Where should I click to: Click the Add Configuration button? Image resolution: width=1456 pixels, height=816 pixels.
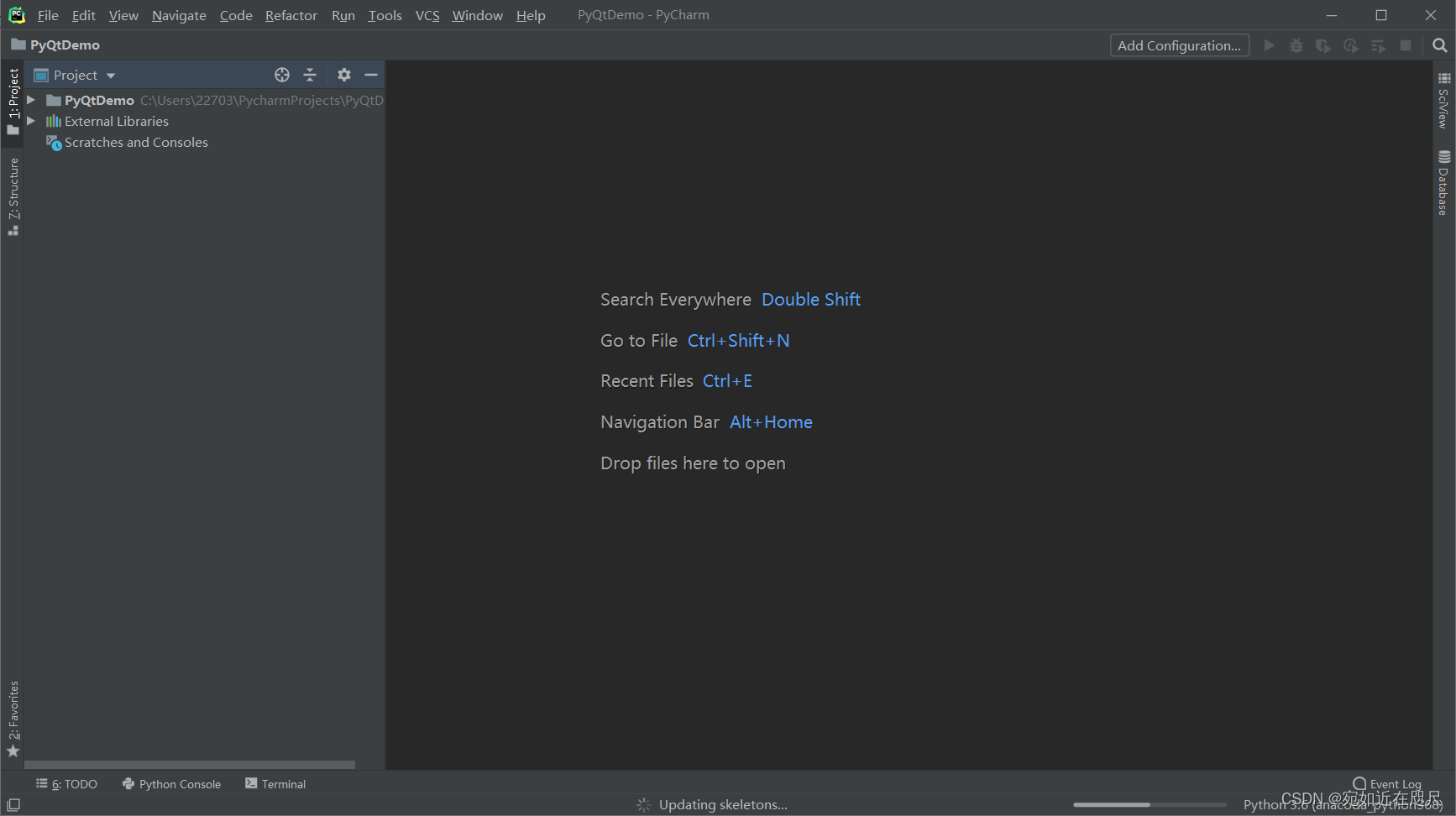[x=1179, y=45]
